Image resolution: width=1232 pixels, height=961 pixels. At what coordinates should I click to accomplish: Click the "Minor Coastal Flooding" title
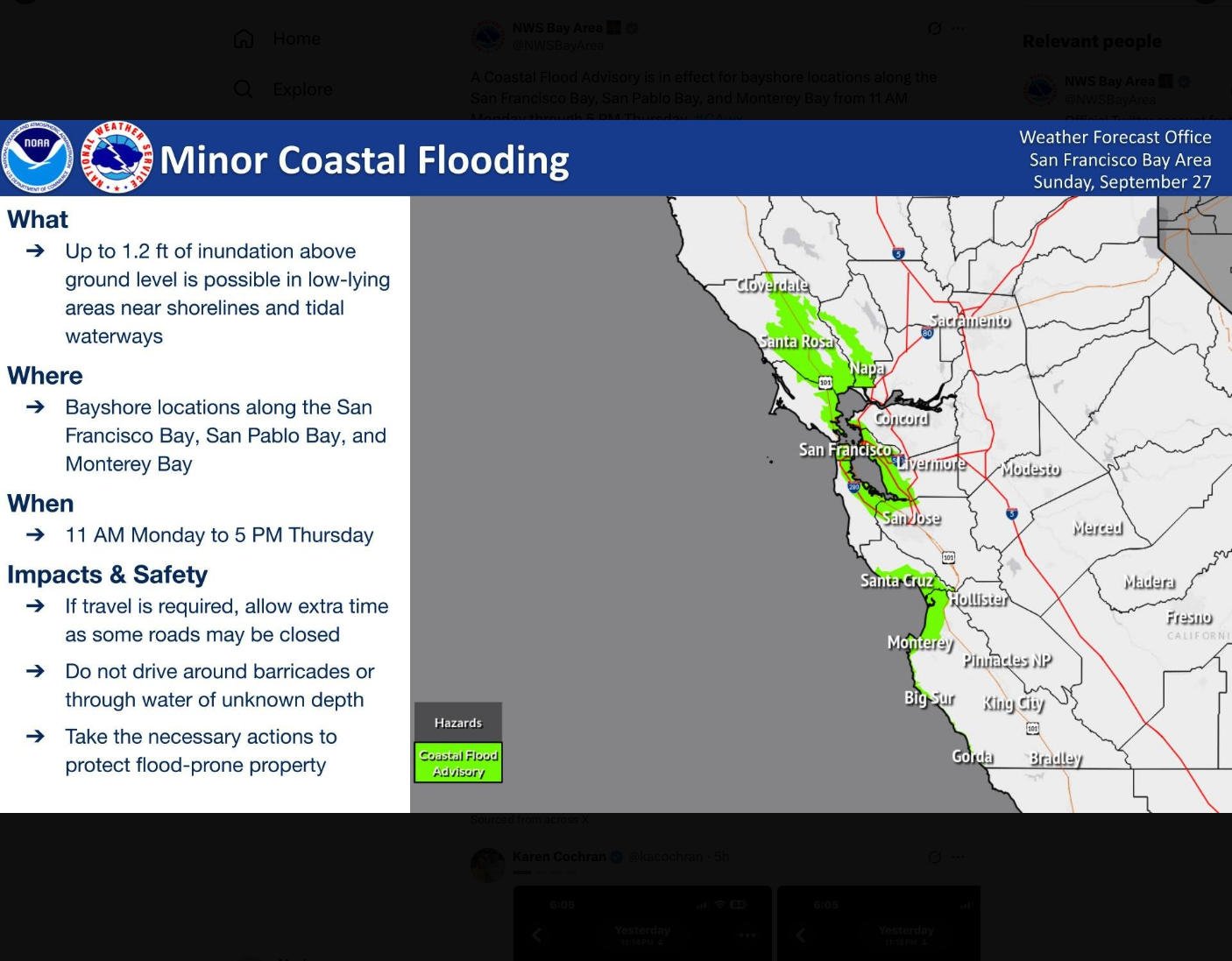click(x=365, y=160)
